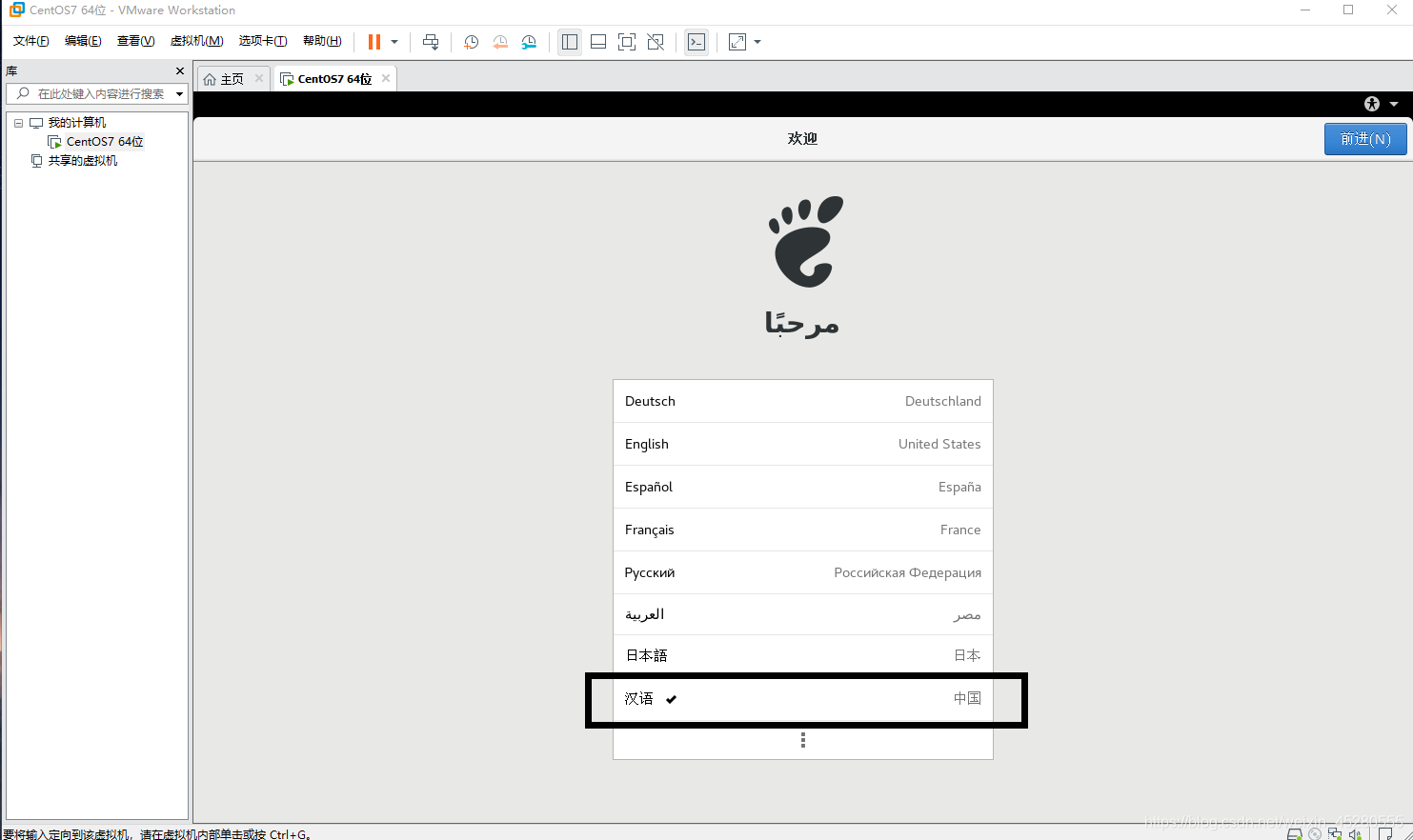The image size is (1413, 840).
Task: Collapse the 我的计算机 tree node
Action: [x=18, y=123]
